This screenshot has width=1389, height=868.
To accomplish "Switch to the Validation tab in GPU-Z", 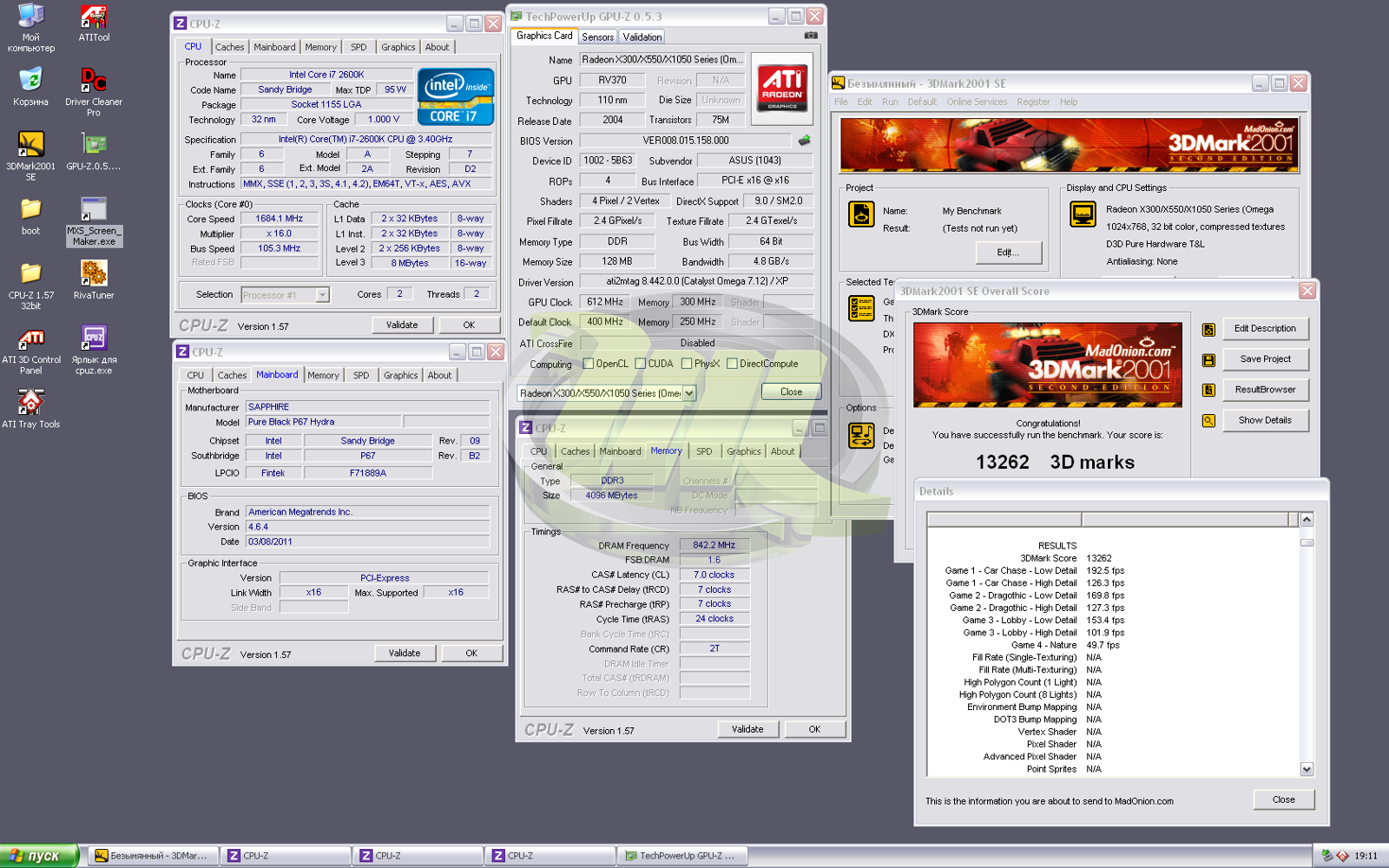I will click(x=642, y=37).
